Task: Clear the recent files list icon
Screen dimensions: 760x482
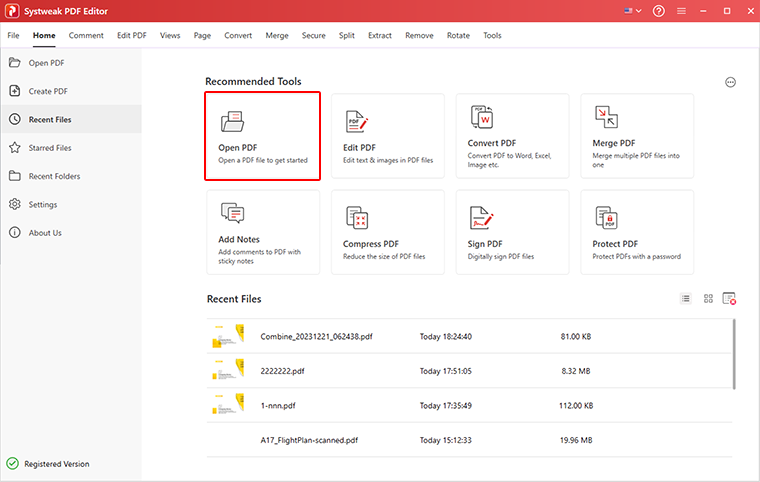Action: [x=729, y=299]
